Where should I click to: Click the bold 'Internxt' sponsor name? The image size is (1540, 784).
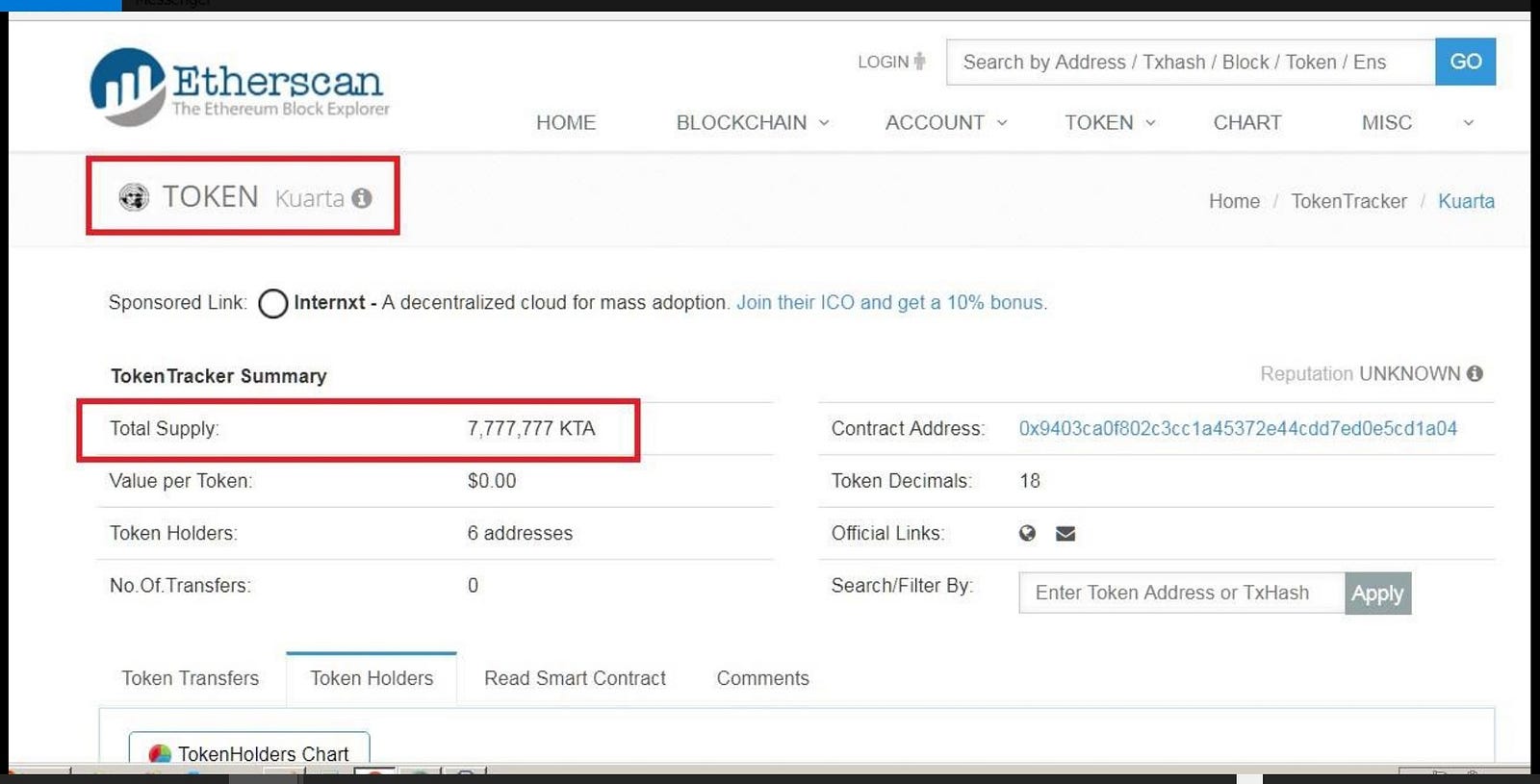[329, 302]
